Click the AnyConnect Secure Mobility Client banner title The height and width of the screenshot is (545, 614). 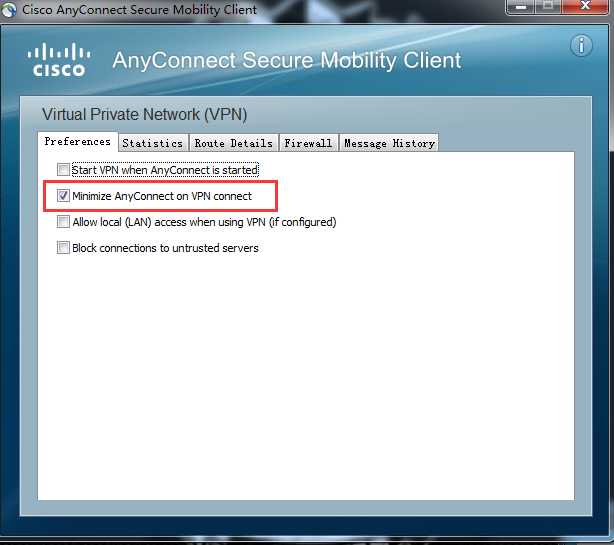[287, 60]
